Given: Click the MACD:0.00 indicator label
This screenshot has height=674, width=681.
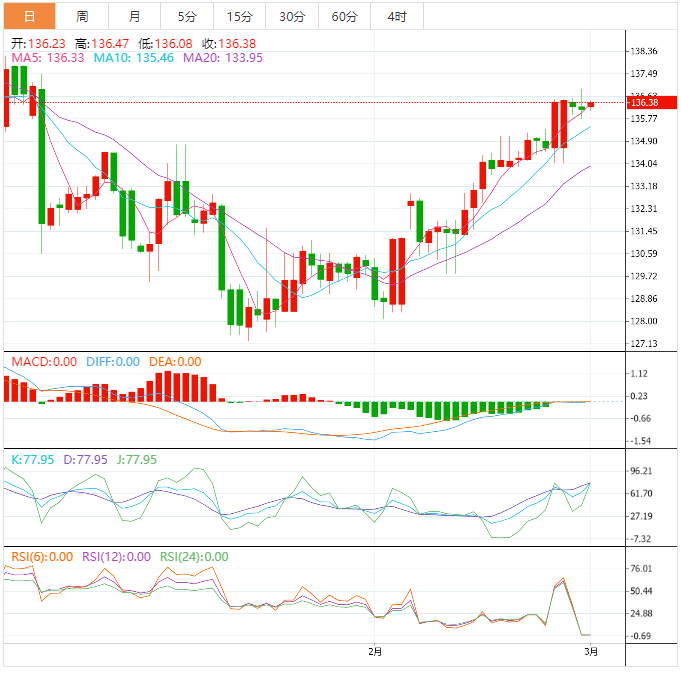Looking at the screenshot, I should [x=44, y=362].
